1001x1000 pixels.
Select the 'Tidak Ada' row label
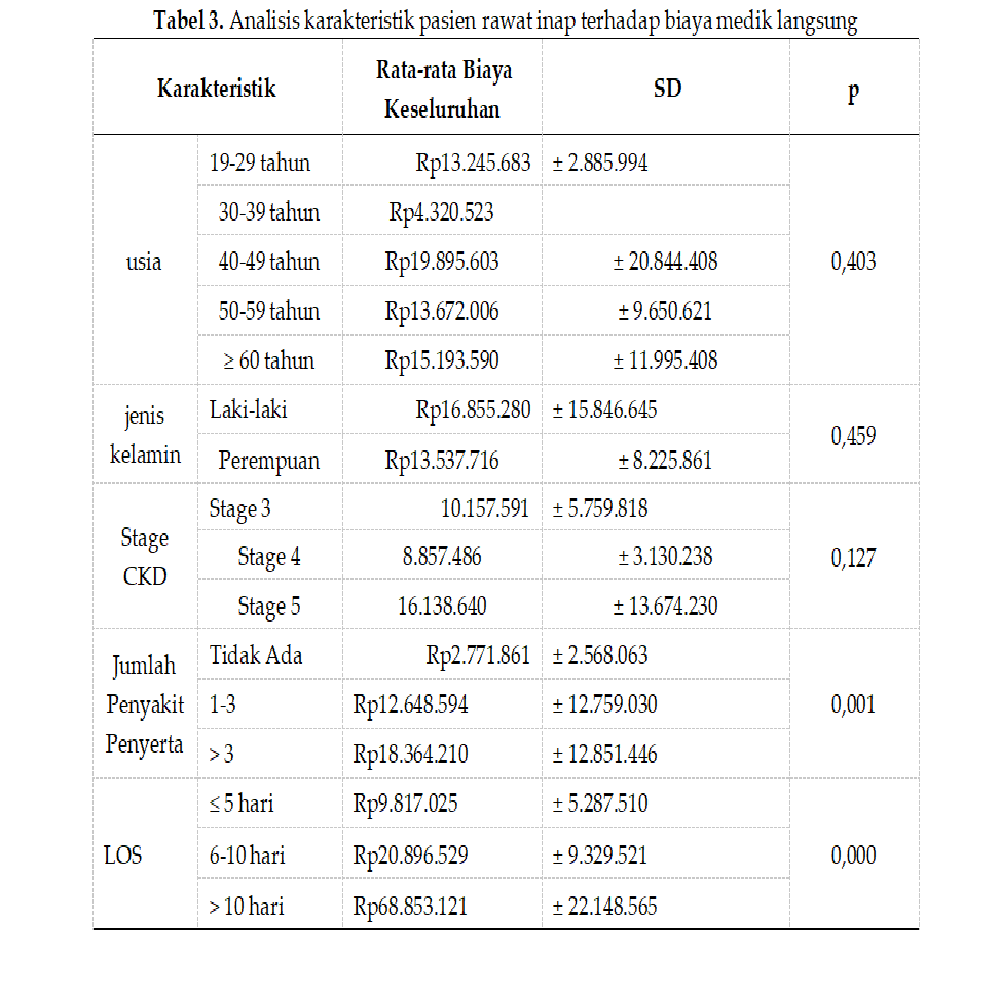pos(256,655)
